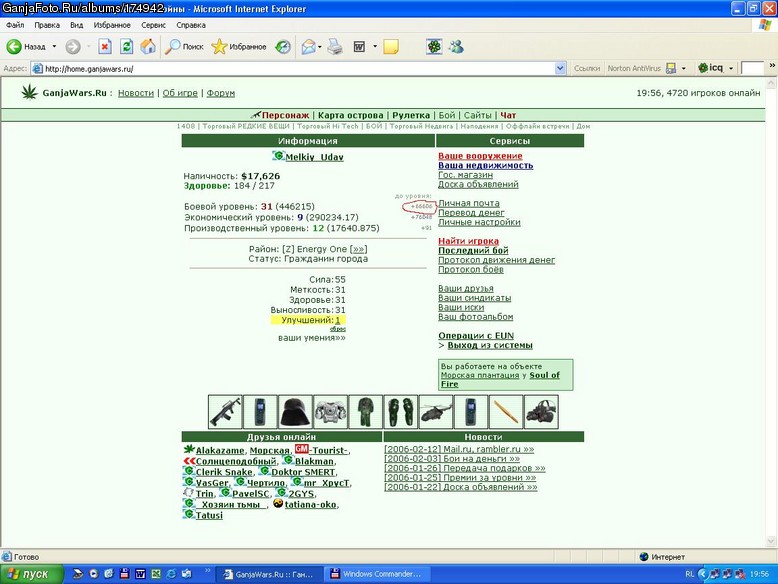Image resolution: width=778 pixels, height=584 pixels.
Task: Open the Вид menu
Action: pyautogui.click(x=76, y=25)
